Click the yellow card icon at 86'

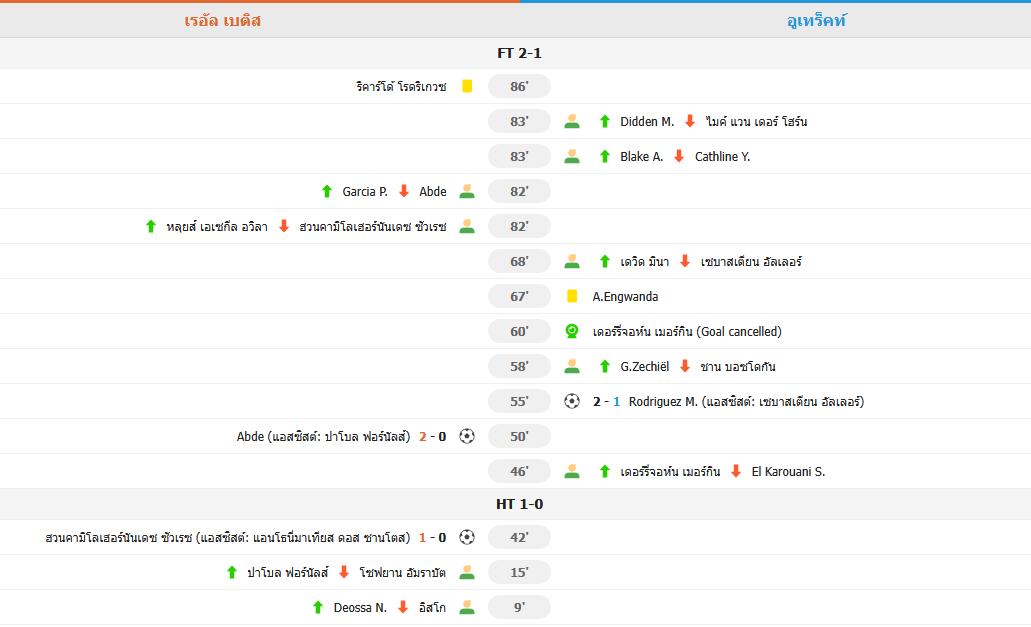pyautogui.click(x=467, y=87)
